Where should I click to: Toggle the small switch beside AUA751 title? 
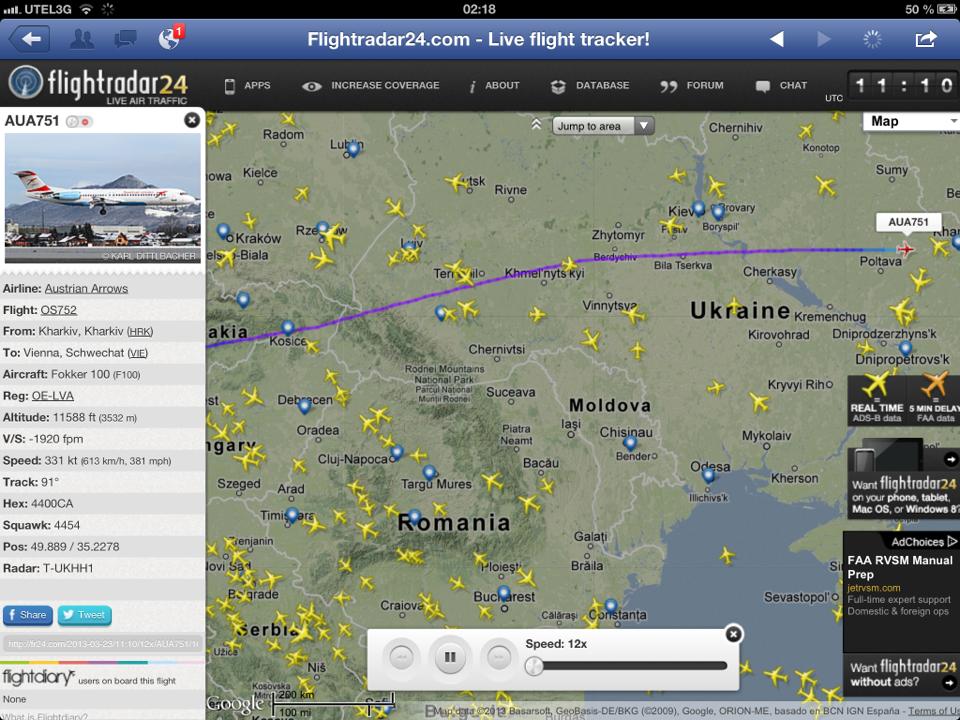click(79, 121)
